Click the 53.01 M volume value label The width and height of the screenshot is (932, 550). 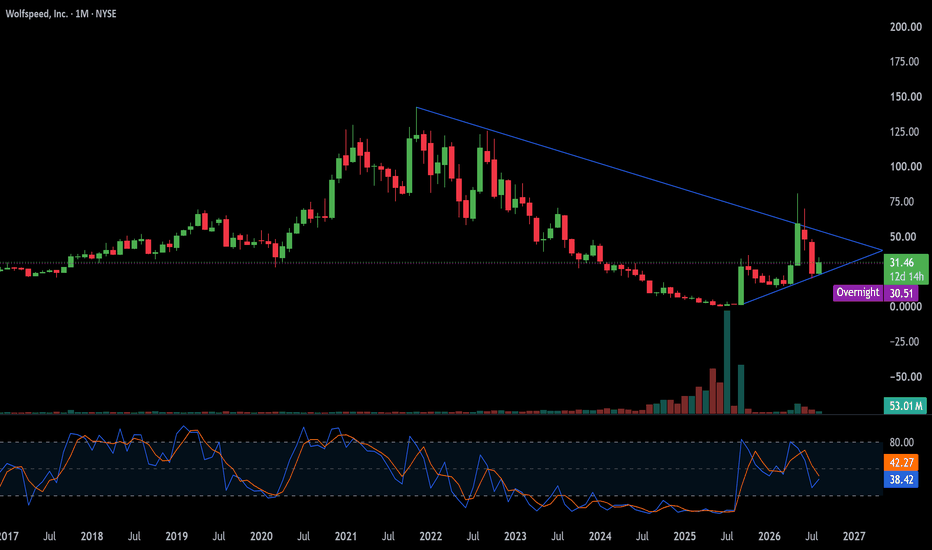pyautogui.click(x=905, y=406)
